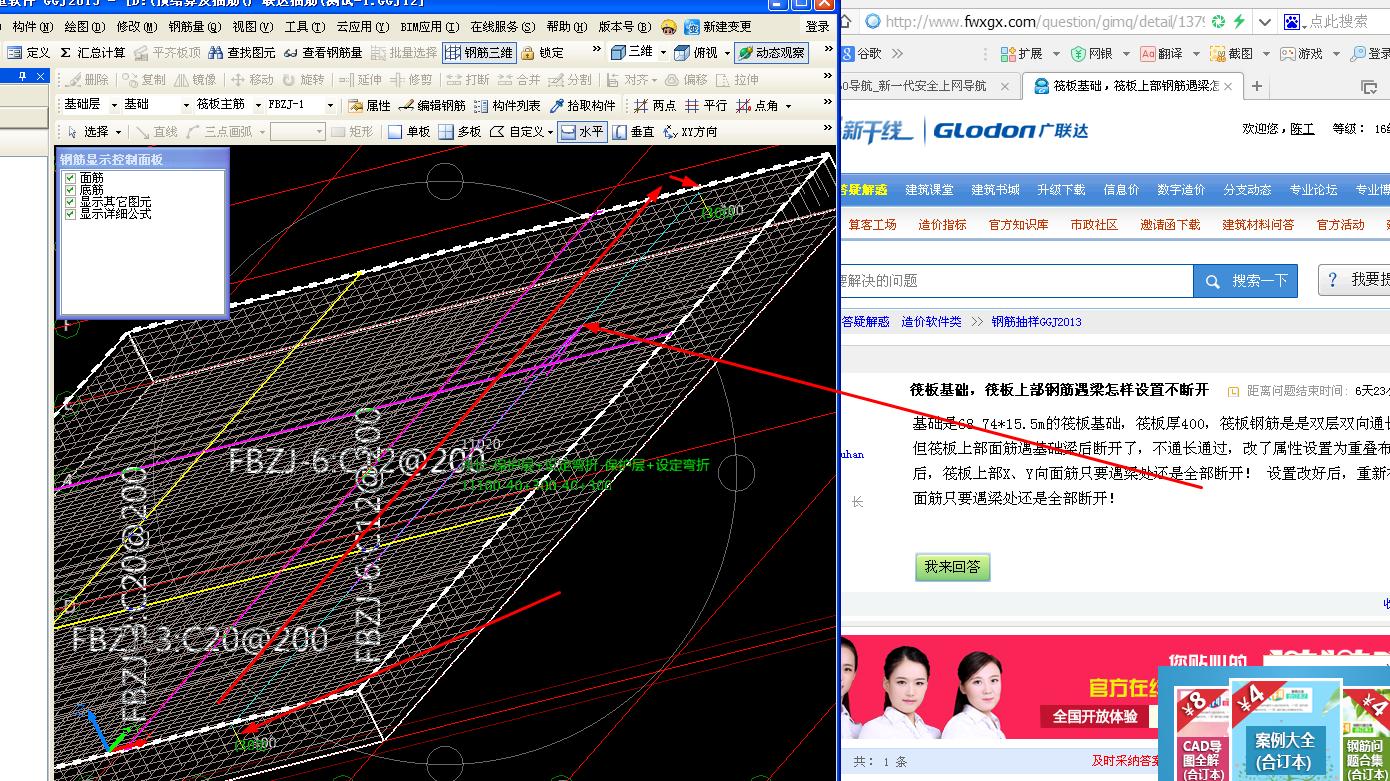Click the 锁定 (lock) icon
The width and height of the screenshot is (1390, 781).
point(542,52)
